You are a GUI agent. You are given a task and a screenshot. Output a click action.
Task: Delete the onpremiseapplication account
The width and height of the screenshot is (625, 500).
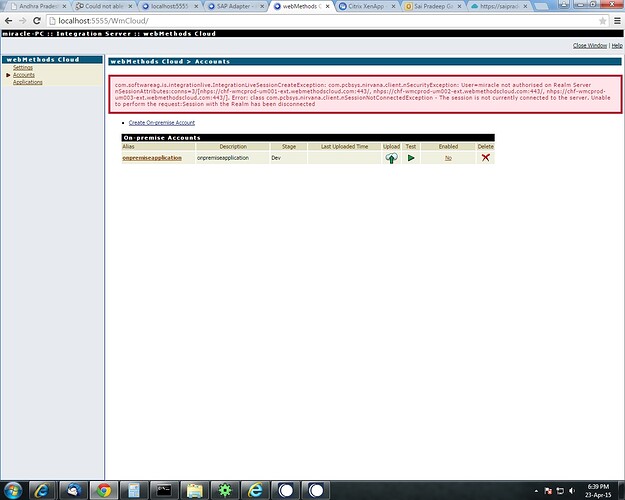[x=485, y=157]
